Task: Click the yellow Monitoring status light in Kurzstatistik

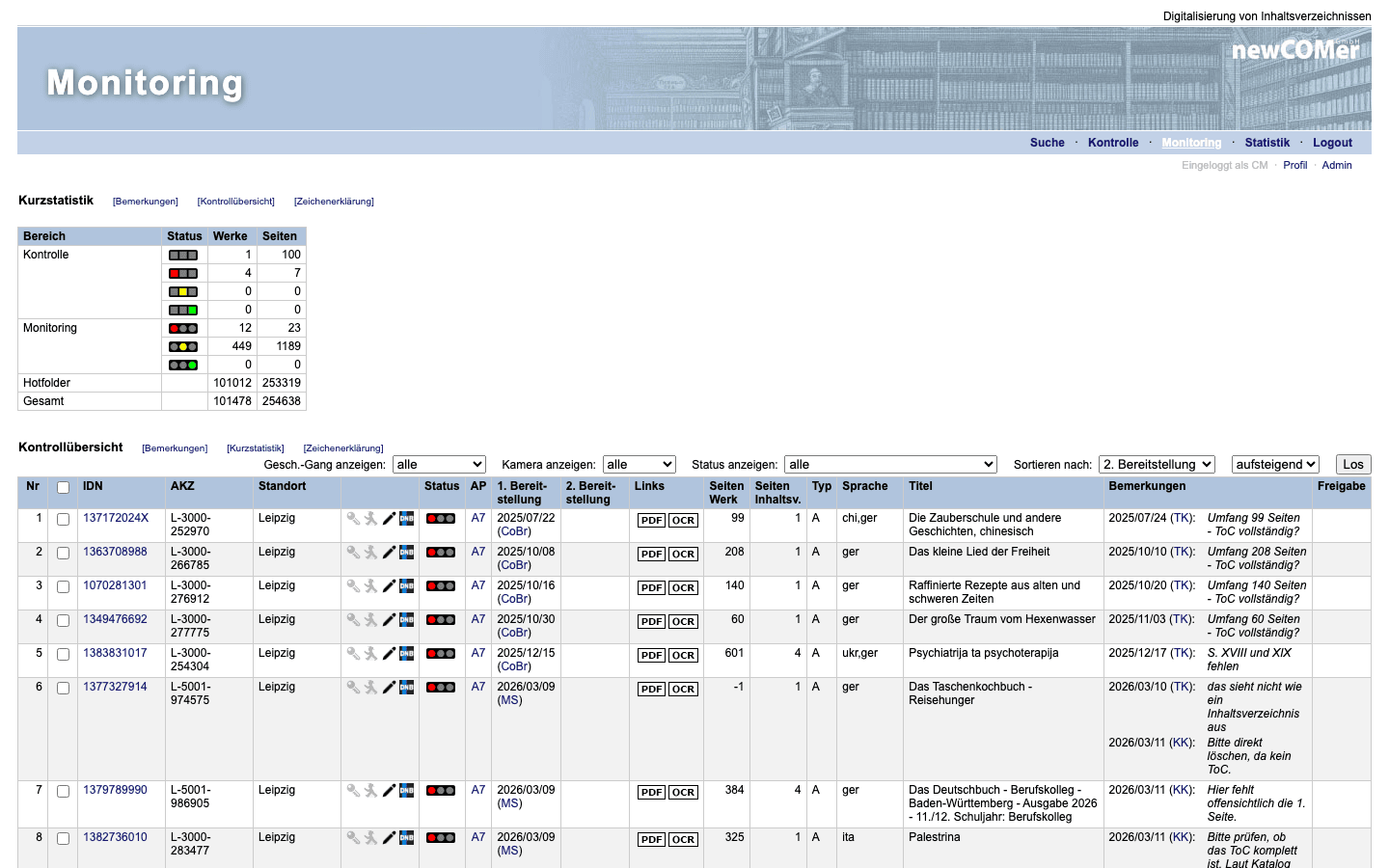Action: (183, 347)
